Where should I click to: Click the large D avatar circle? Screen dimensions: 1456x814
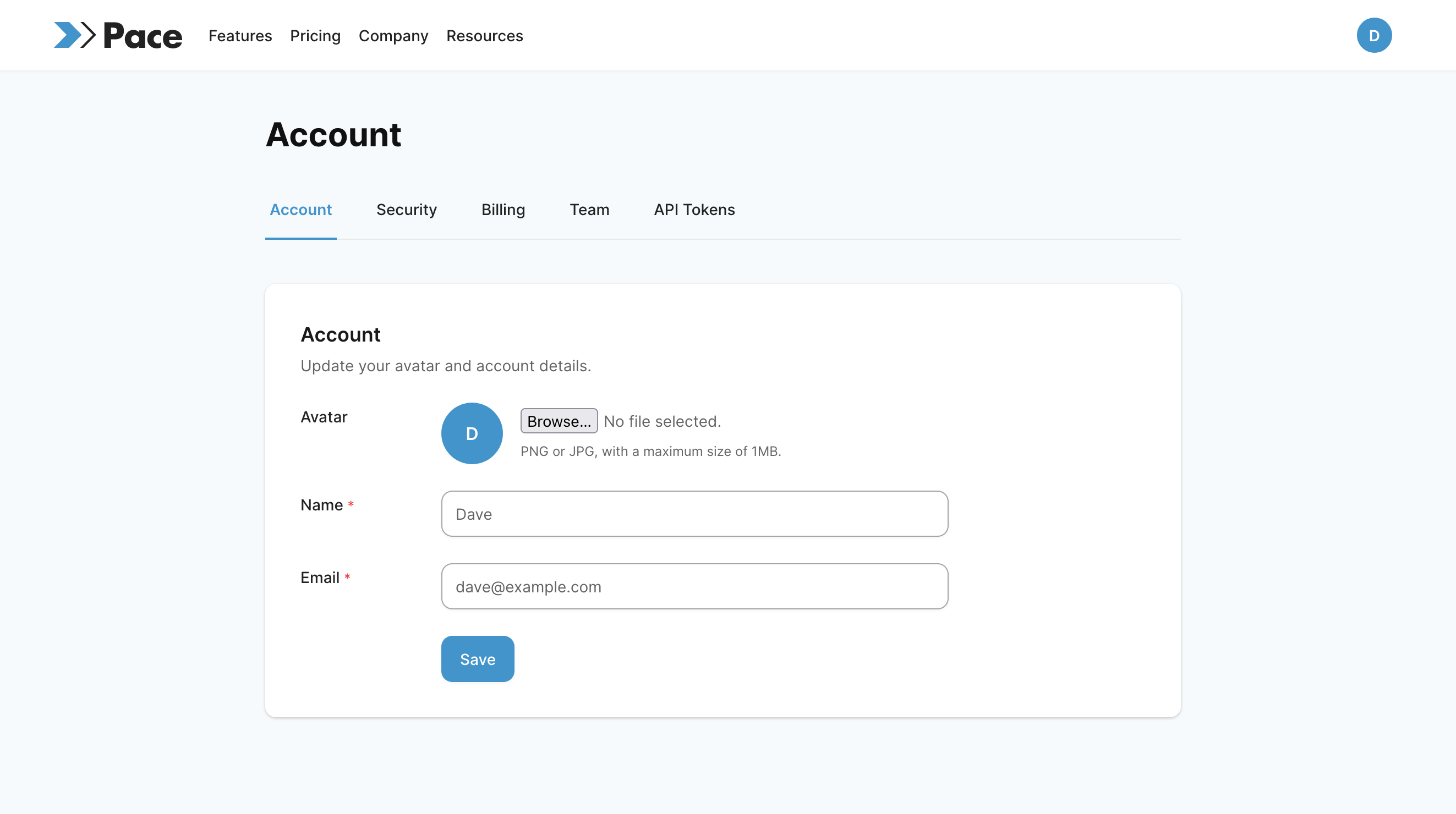pyautogui.click(x=472, y=433)
